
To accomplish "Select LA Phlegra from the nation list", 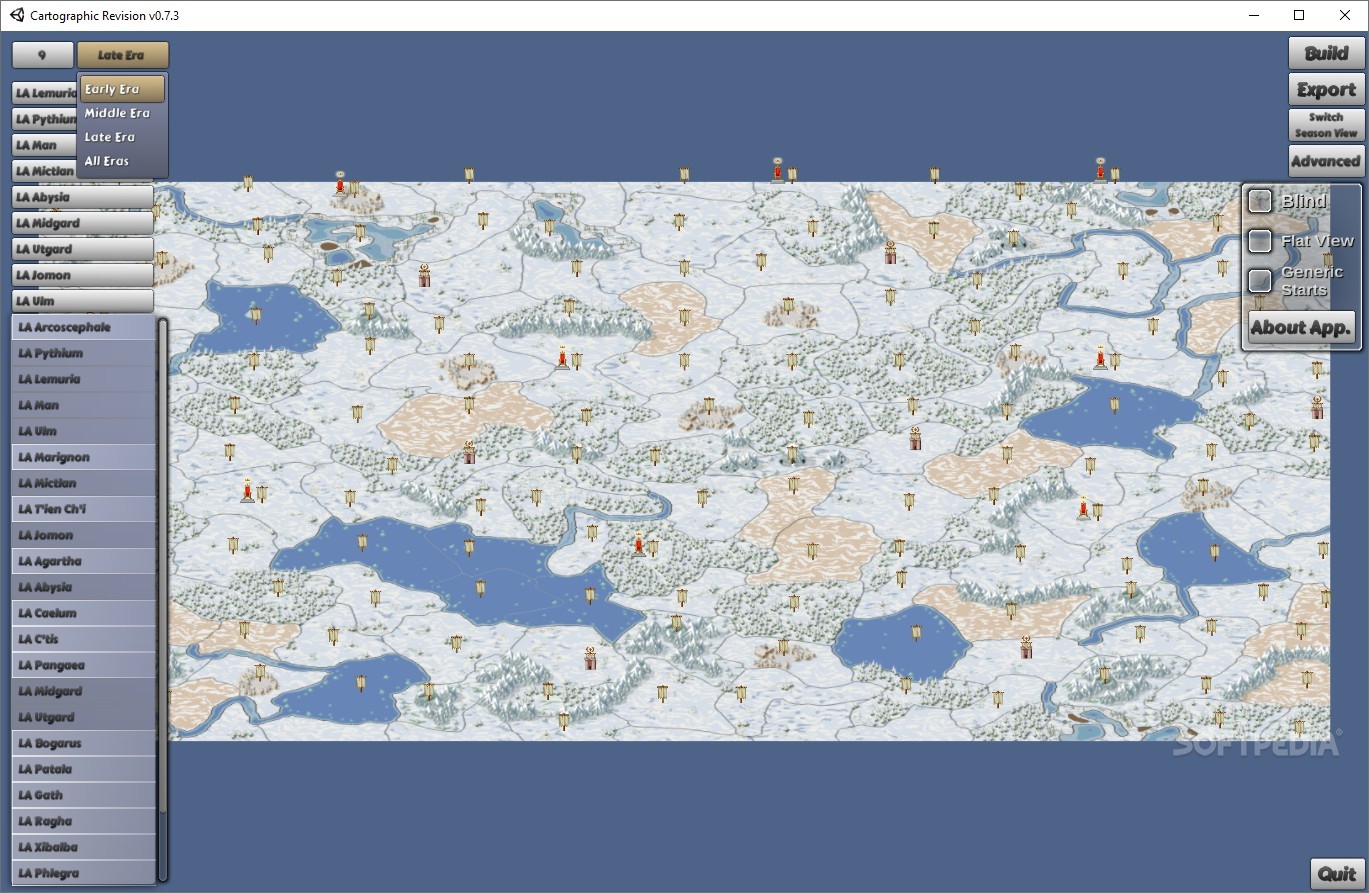I will 84,873.
